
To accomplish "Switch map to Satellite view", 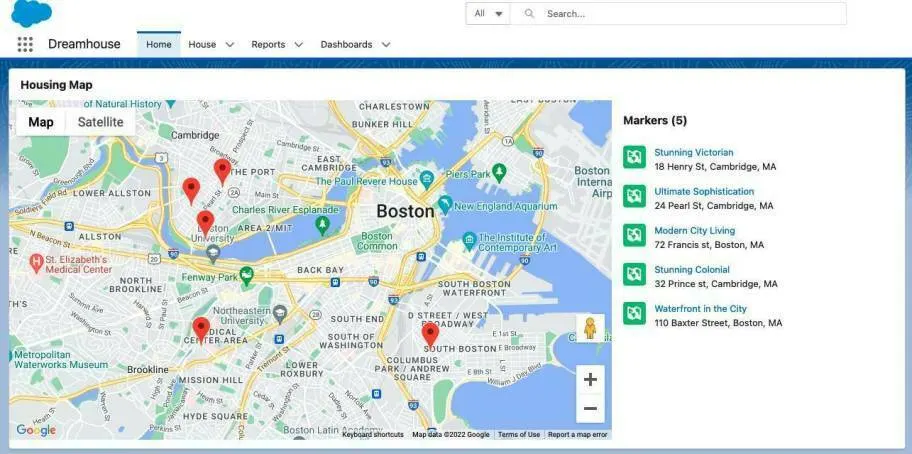I will point(101,122).
